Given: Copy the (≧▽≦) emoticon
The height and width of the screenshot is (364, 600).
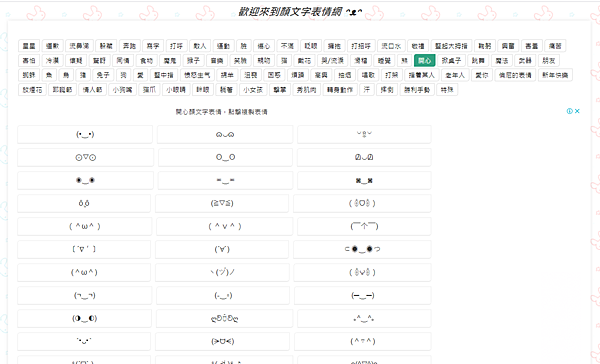Looking at the screenshot, I should point(222,203).
